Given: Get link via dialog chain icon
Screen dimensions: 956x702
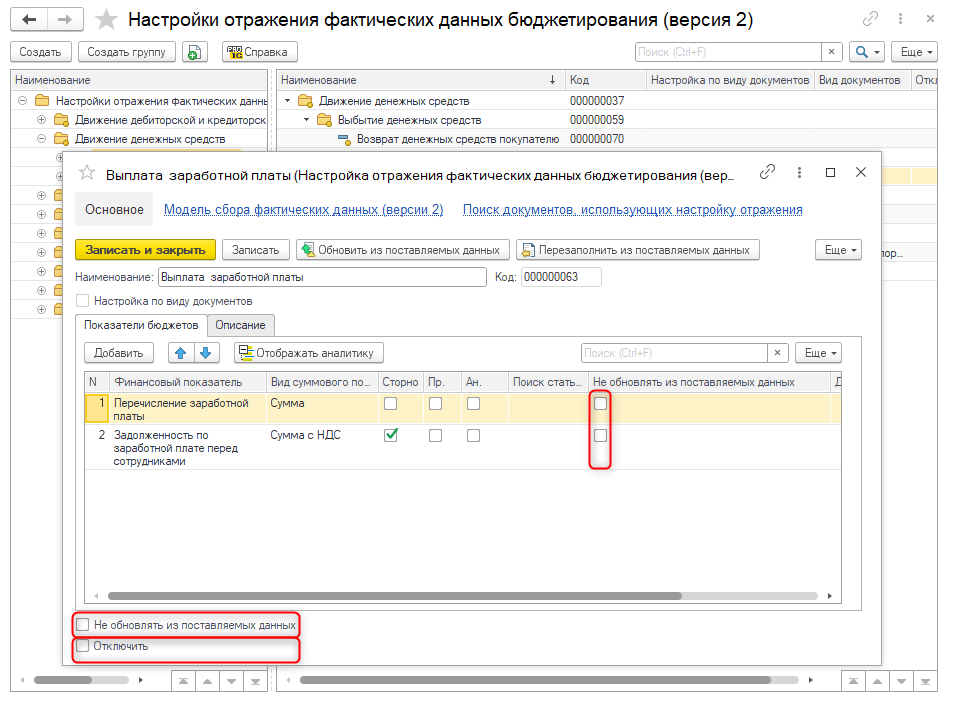Looking at the screenshot, I should [x=767, y=173].
